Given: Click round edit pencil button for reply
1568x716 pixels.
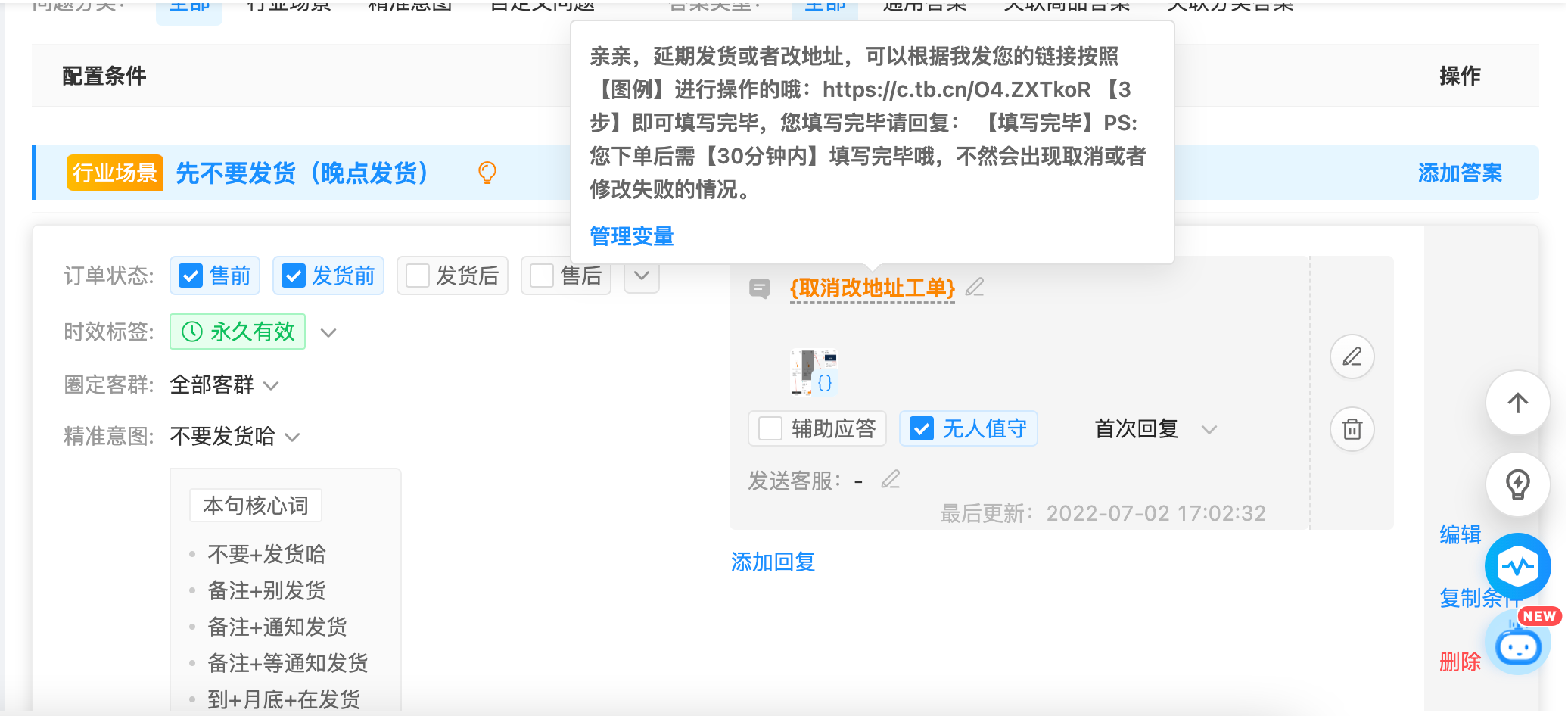Looking at the screenshot, I should pyautogui.click(x=1352, y=356).
